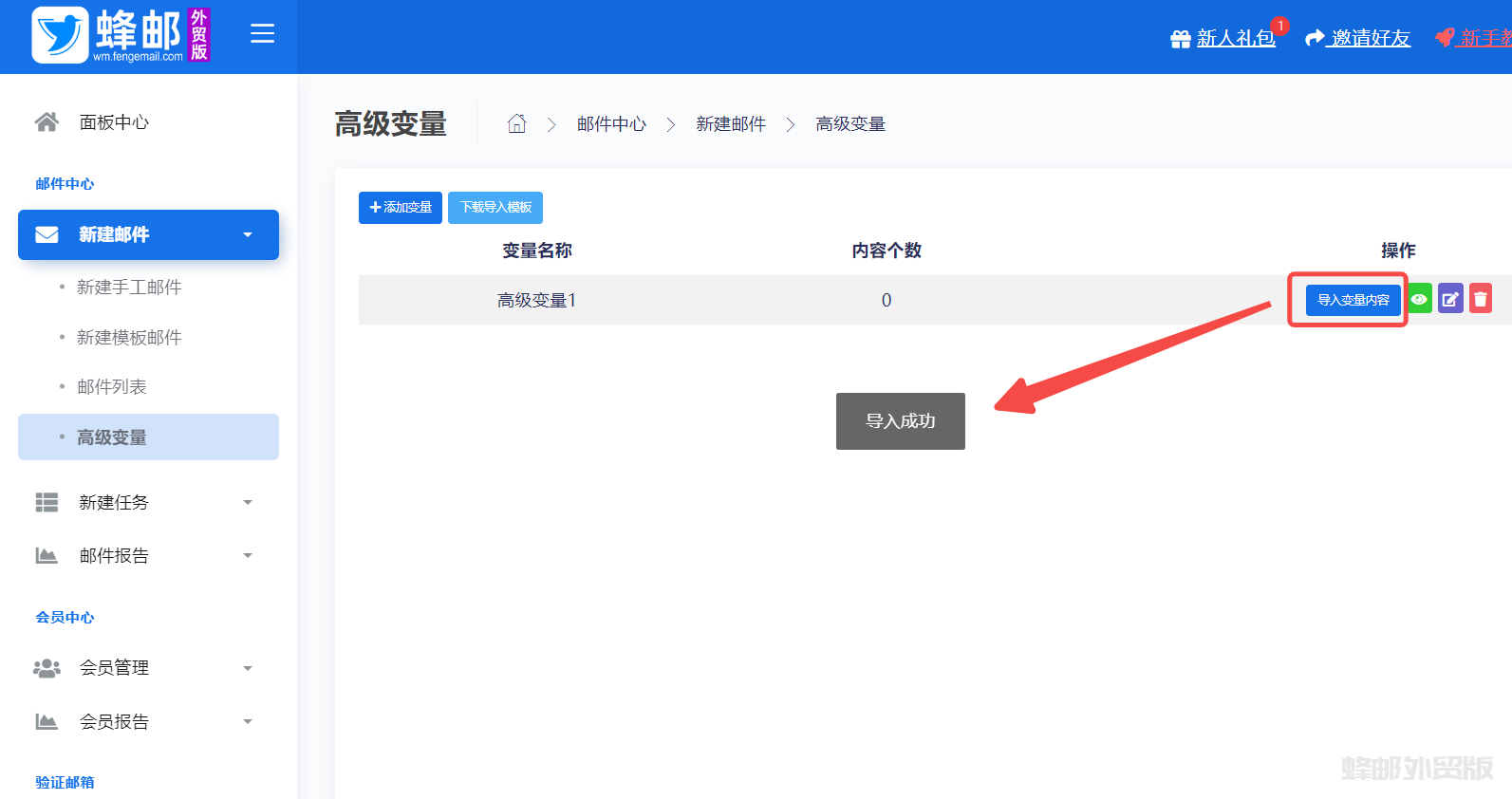
Task: Open 邮件列表 from the sidebar
Action: click(112, 387)
